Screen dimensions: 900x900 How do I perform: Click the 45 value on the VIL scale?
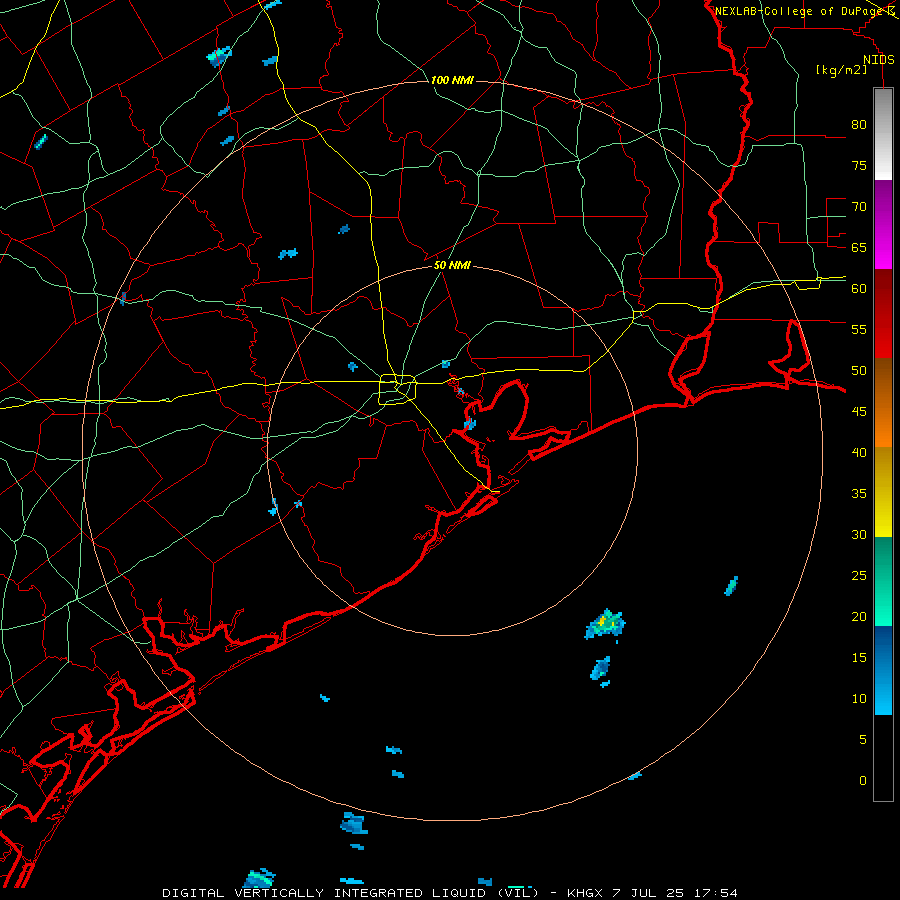coord(859,412)
